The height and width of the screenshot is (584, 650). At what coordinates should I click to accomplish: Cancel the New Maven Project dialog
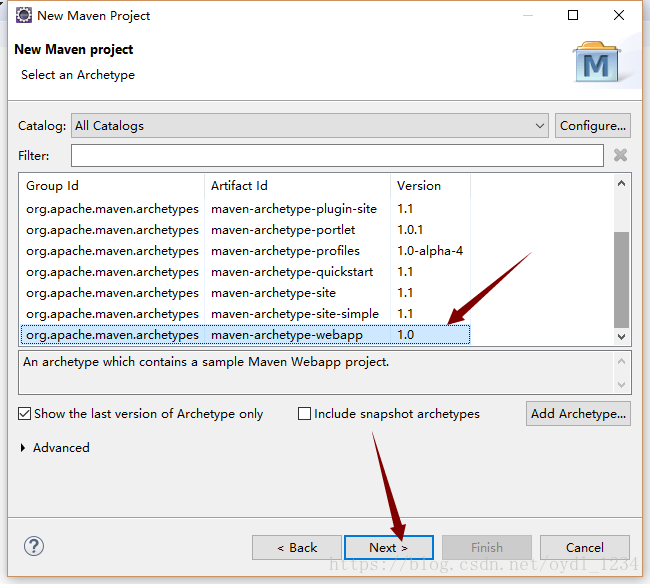pos(585,548)
